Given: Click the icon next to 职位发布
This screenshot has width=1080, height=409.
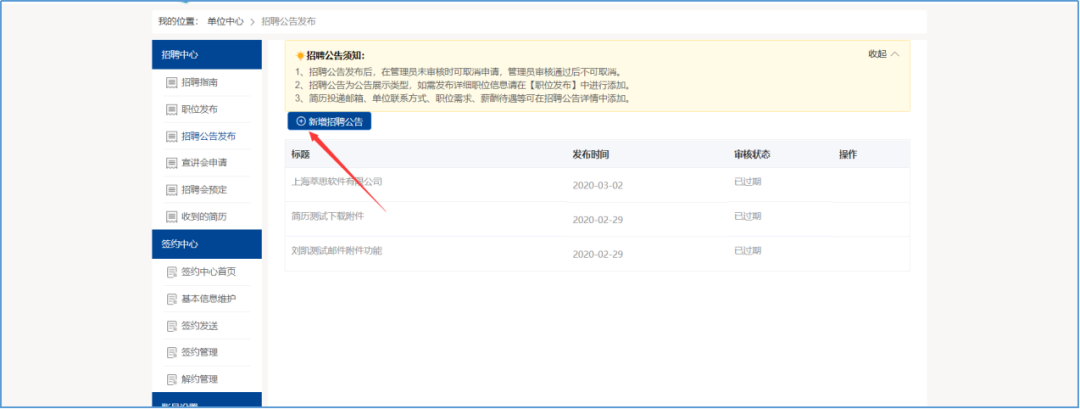Looking at the screenshot, I should 172,109.
